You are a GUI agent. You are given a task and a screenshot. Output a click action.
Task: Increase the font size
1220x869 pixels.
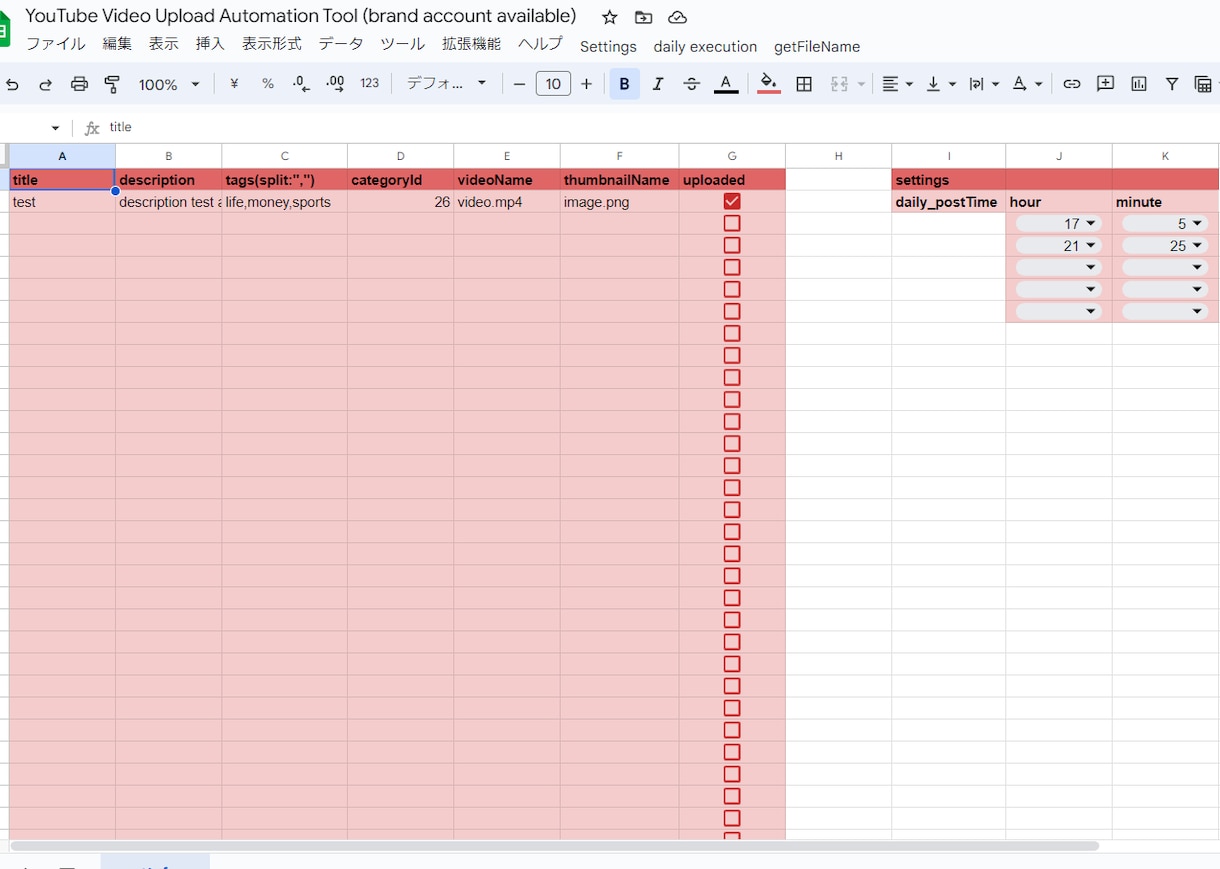[x=587, y=84]
